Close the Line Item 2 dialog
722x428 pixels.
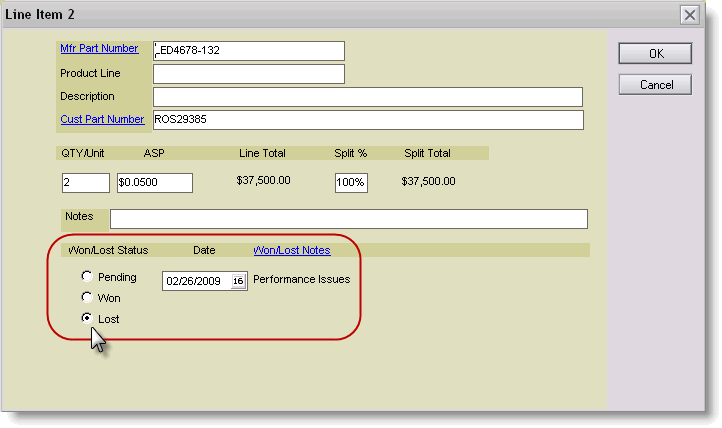tap(689, 15)
